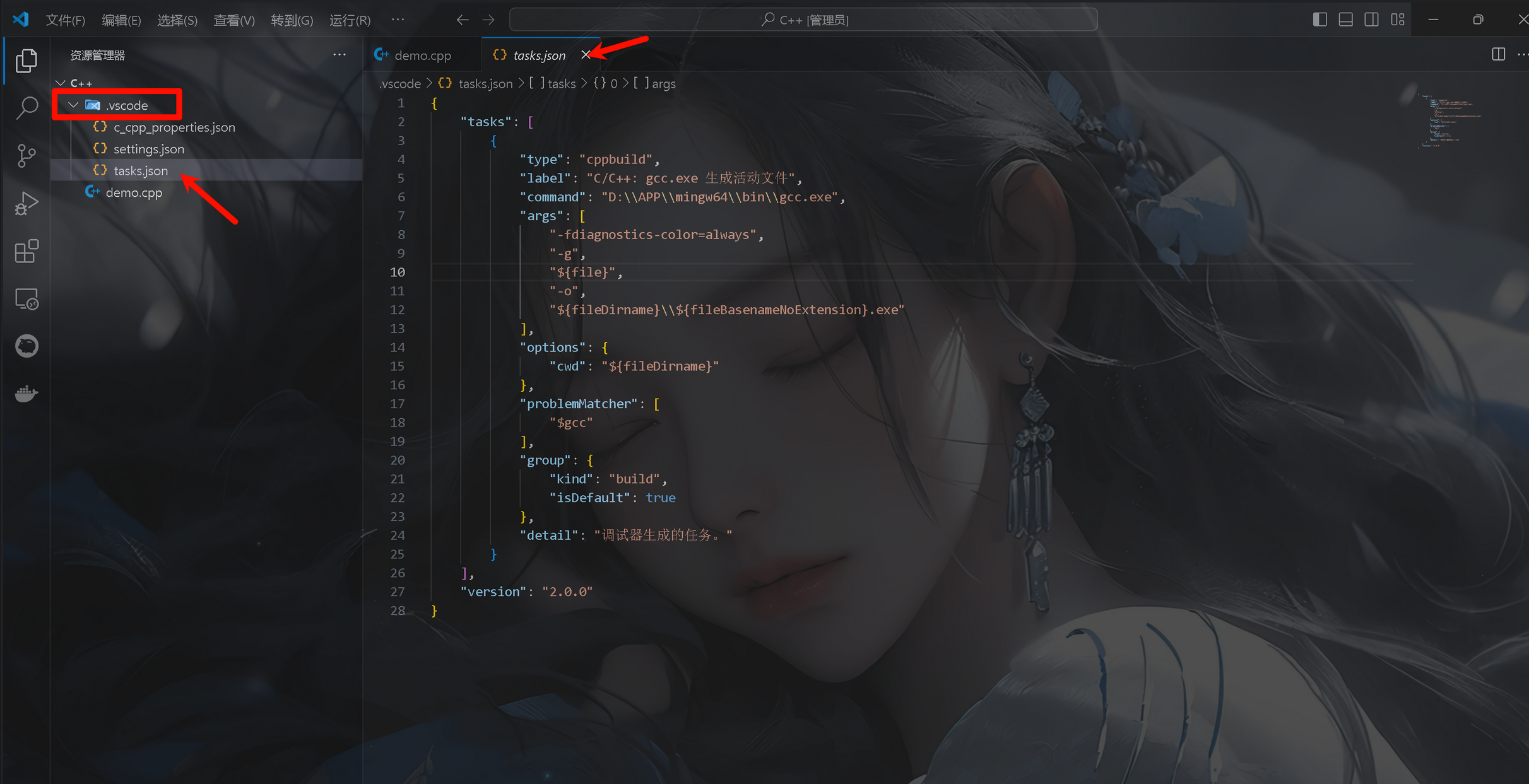Open the Extensions view
Viewport: 1529px width, 784px height.
pyautogui.click(x=27, y=251)
